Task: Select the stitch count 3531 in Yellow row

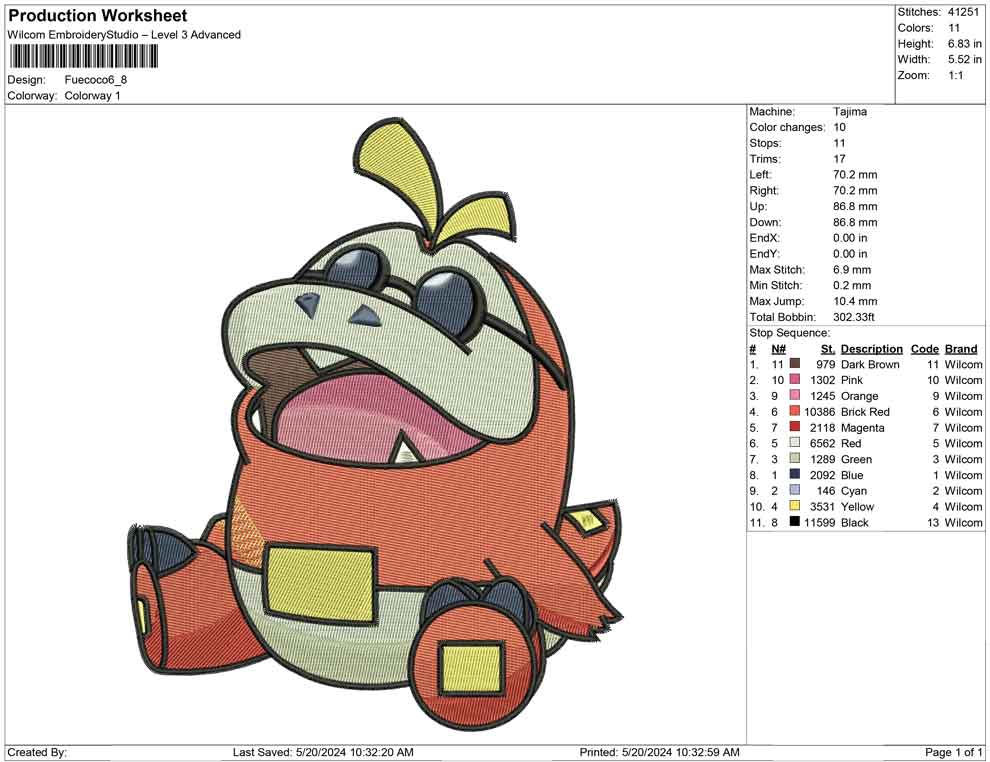Action: tap(823, 506)
